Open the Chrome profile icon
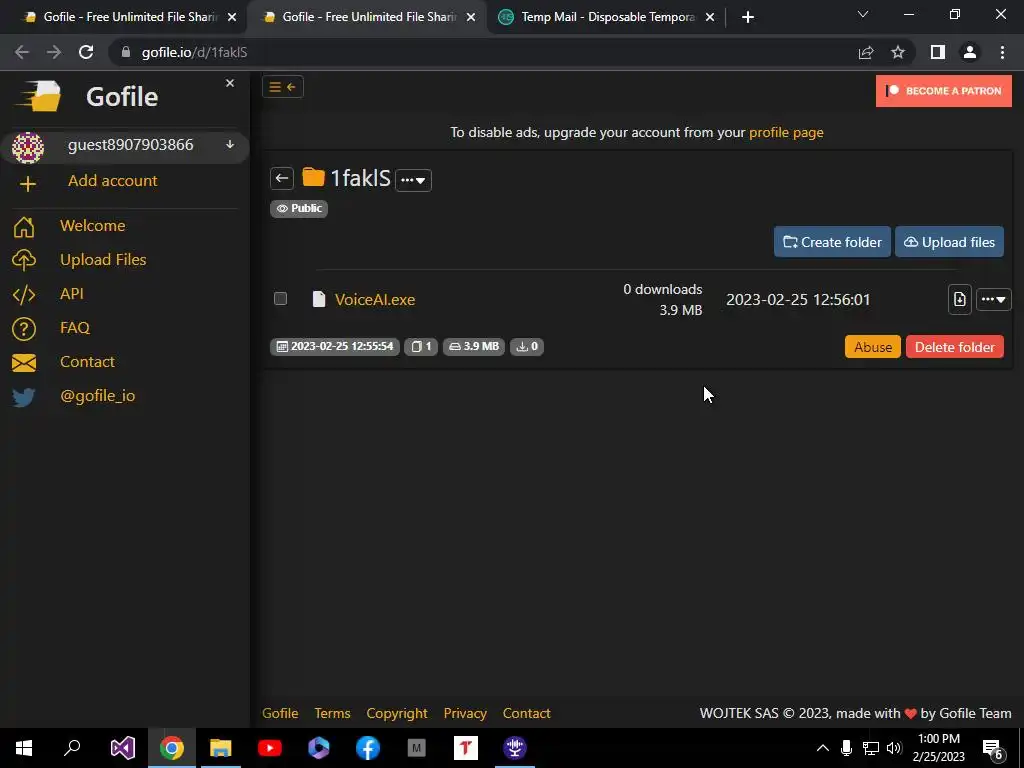Image resolution: width=1024 pixels, height=768 pixels. (970, 52)
